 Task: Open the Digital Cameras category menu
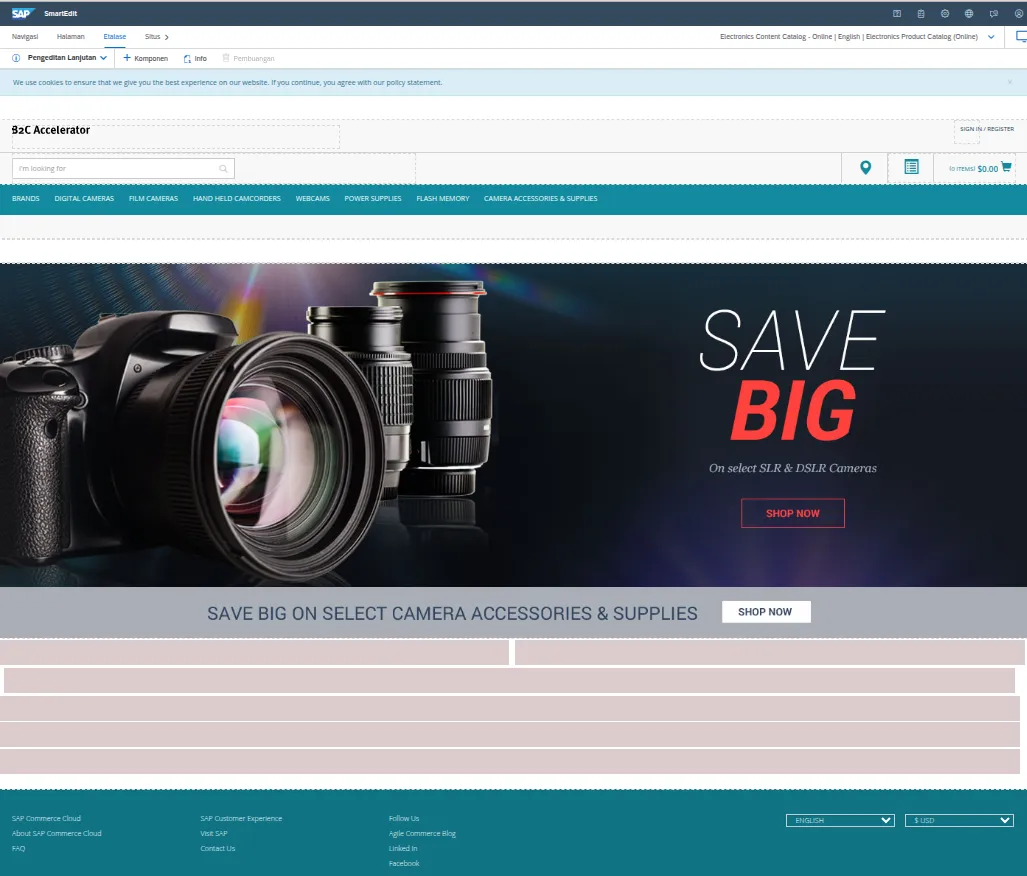[84, 198]
